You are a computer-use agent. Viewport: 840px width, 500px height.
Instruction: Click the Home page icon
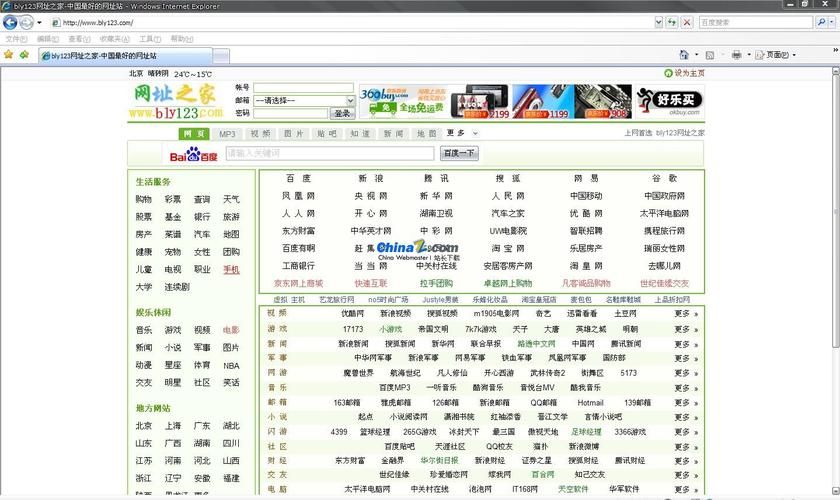tap(684, 55)
